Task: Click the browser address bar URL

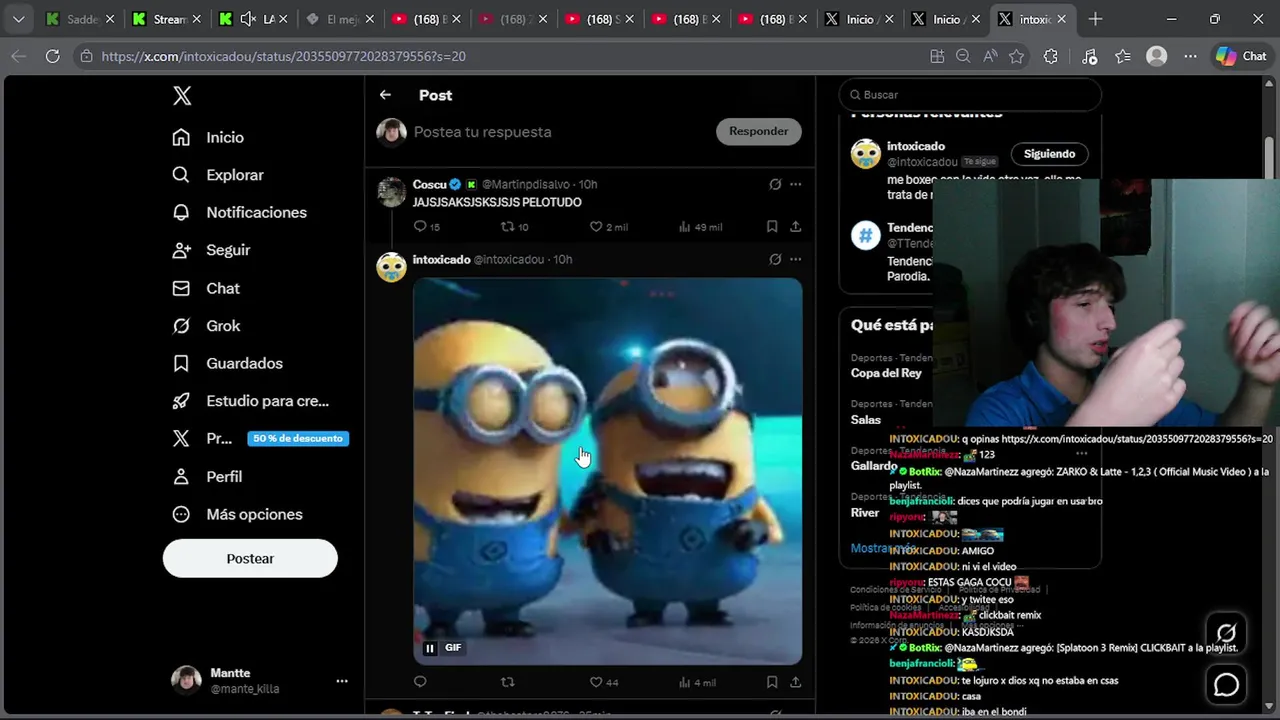Action: pyautogui.click(x=283, y=56)
